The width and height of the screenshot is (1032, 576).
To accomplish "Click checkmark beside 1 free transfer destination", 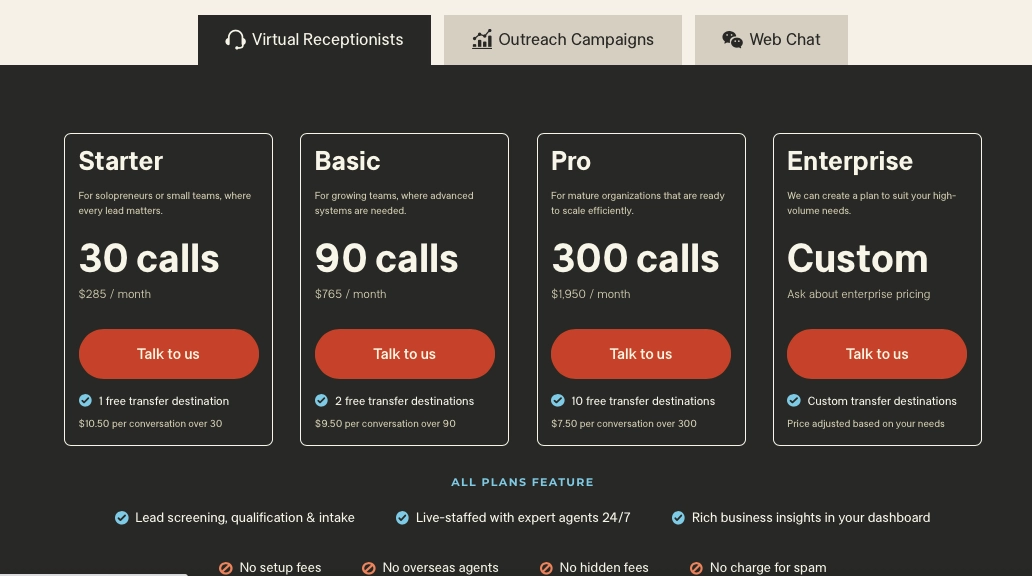I will (x=86, y=400).
